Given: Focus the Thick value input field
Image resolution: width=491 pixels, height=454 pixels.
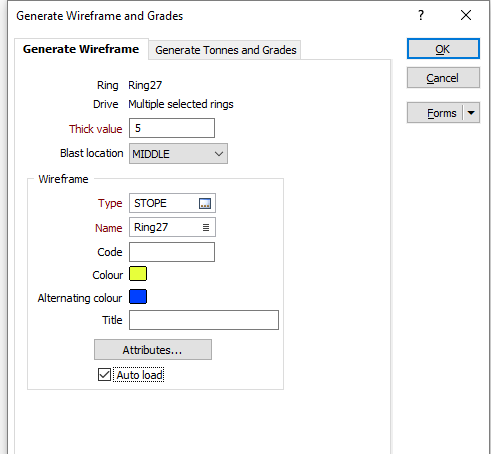Looking at the screenshot, I should pyautogui.click(x=172, y=128).
